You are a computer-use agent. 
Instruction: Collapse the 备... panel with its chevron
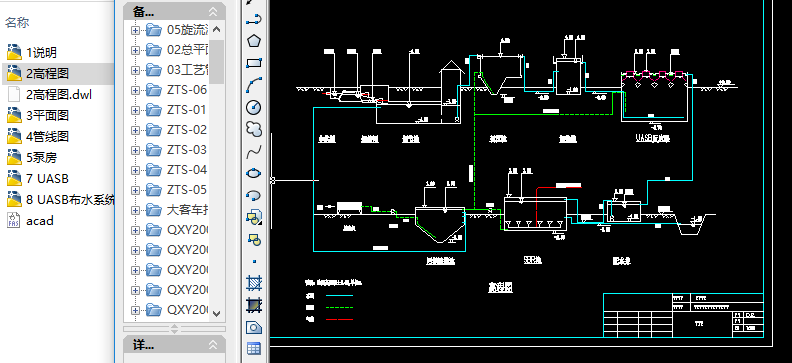213,11
